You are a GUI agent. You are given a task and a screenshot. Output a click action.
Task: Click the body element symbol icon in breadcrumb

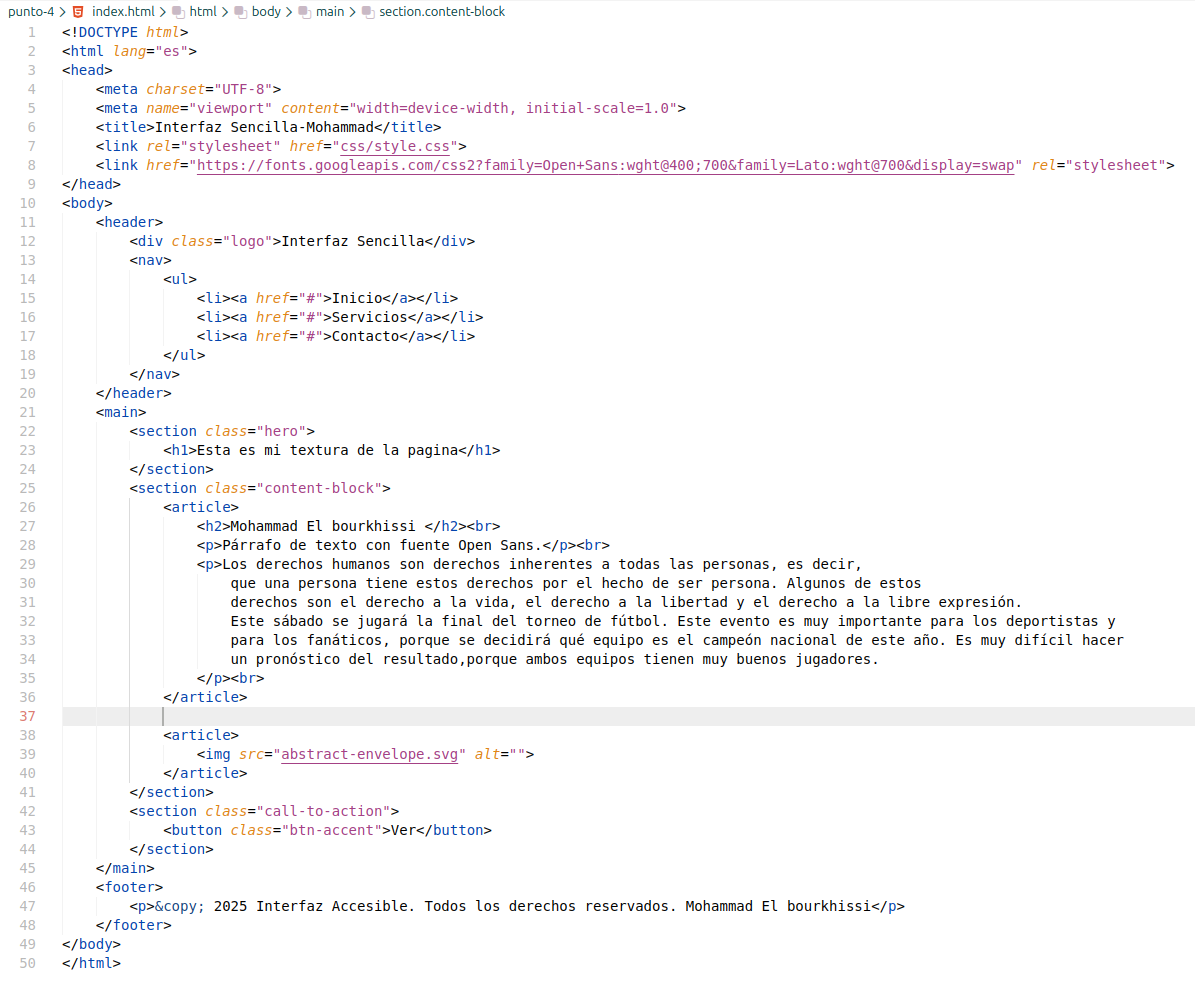tap(240, 12)
